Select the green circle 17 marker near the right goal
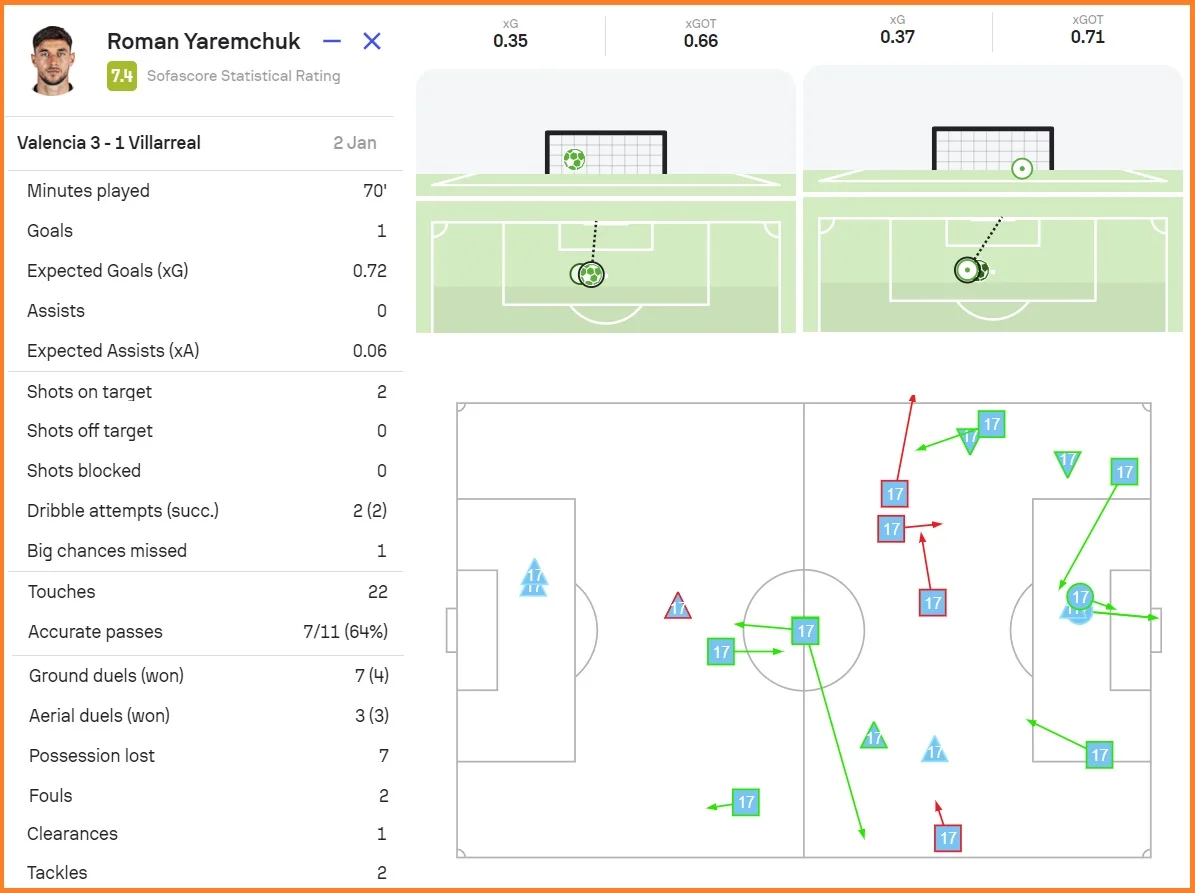Image resolution: width=1195 pixels, height=893 pixels. [1079, 598]
